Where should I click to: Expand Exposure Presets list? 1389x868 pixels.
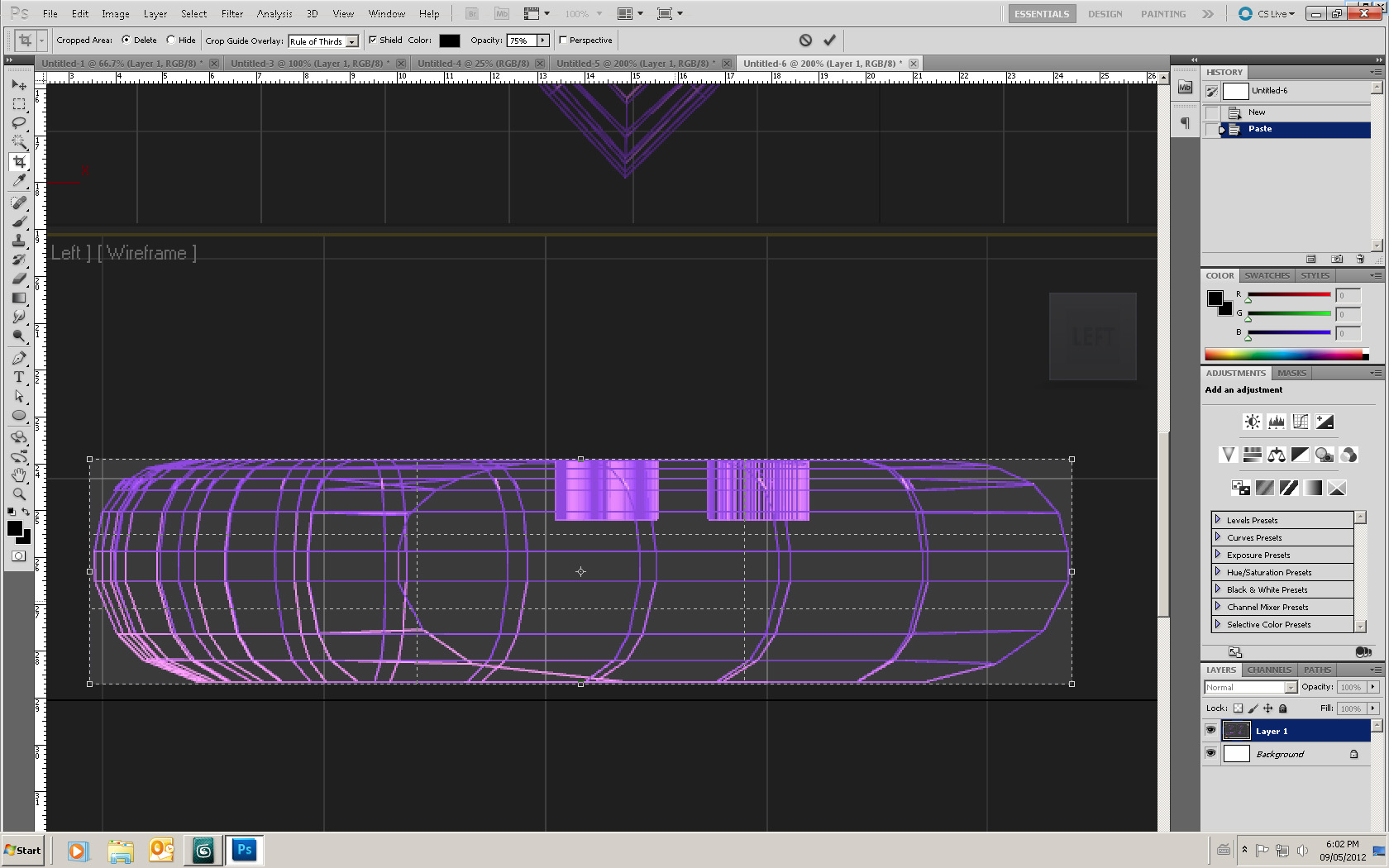point(1218,555)
